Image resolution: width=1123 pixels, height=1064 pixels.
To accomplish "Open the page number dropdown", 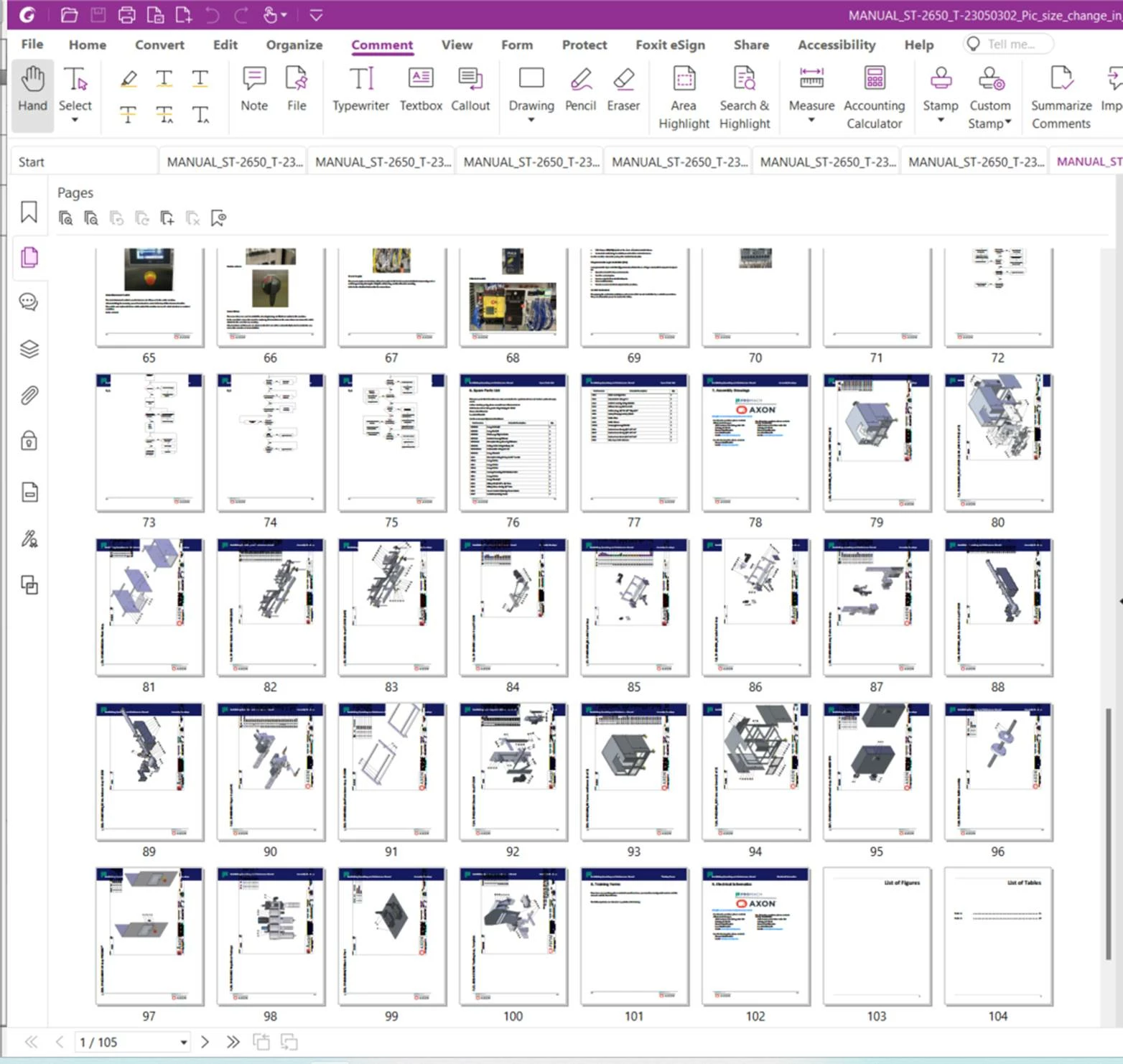I will pyautogui.click(x=184, y=1042).
